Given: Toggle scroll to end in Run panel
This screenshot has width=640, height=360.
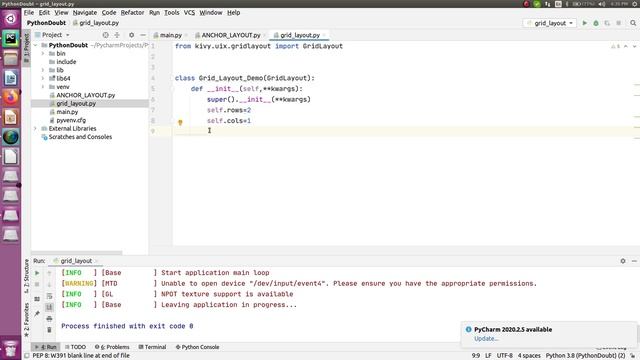Looking at the screenshot, I should click(49, 307).
